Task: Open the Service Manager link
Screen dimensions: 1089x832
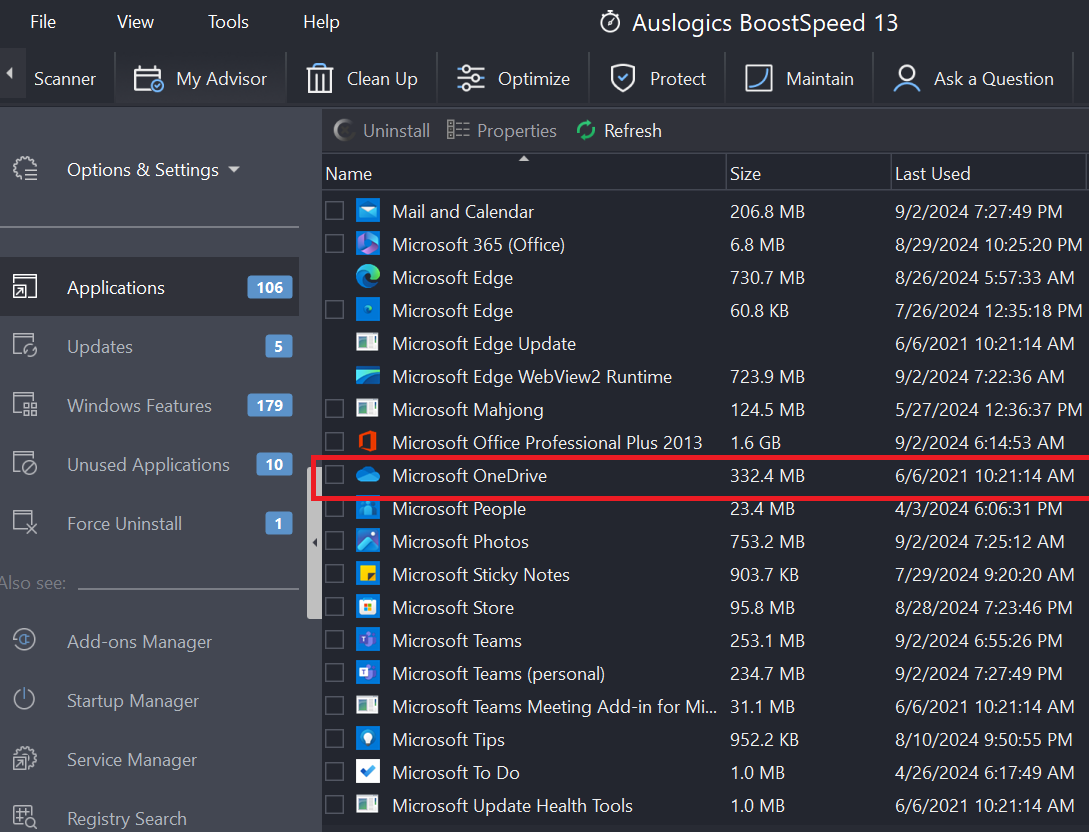Action: pos(132,760)
